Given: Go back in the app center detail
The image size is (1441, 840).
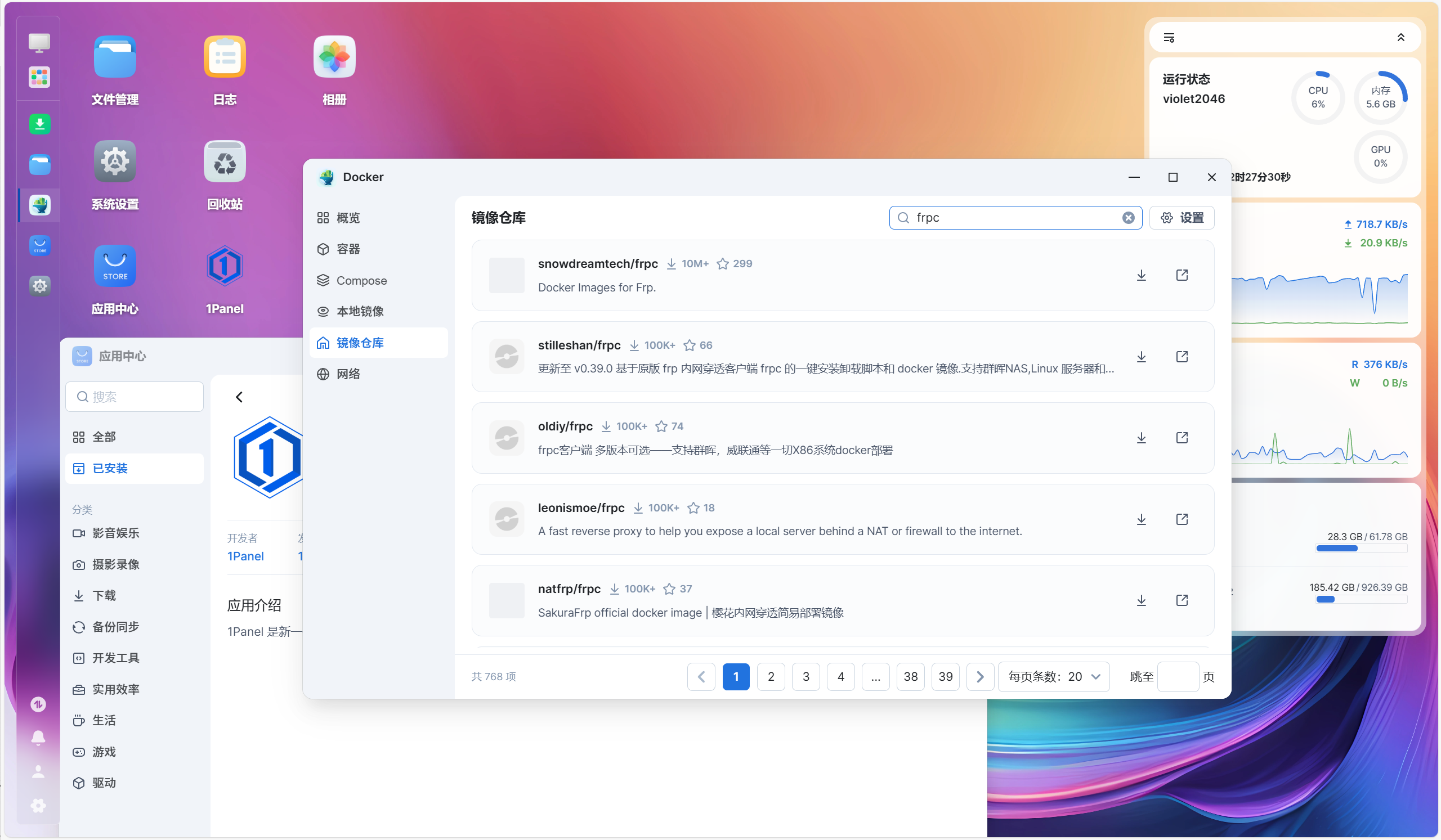Looking at the screenshot, I should coord(239,397).
